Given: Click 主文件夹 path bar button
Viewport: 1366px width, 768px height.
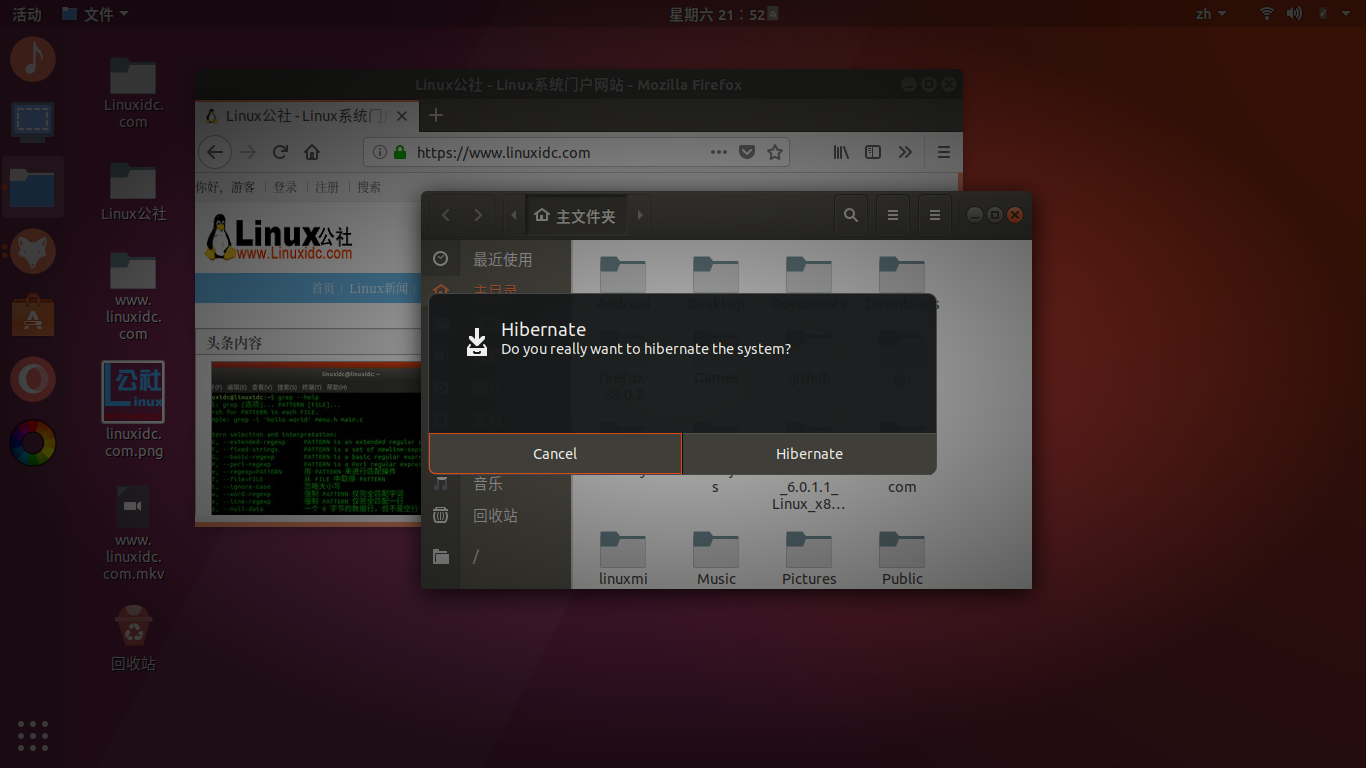Looking at the screenshot, I should coord(576,215).
